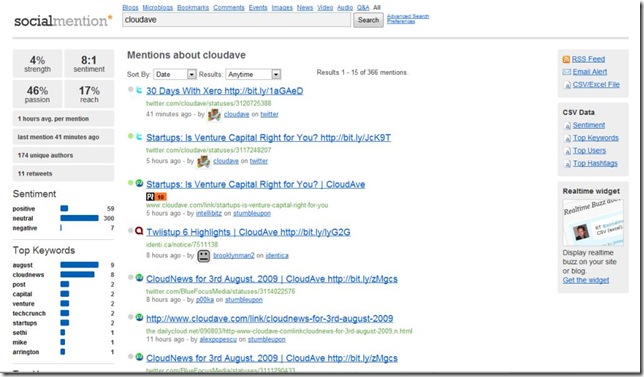Click the 8:1 sentiment score box
The height and width of the screenshot is (377, 644).
click(89, 64)
